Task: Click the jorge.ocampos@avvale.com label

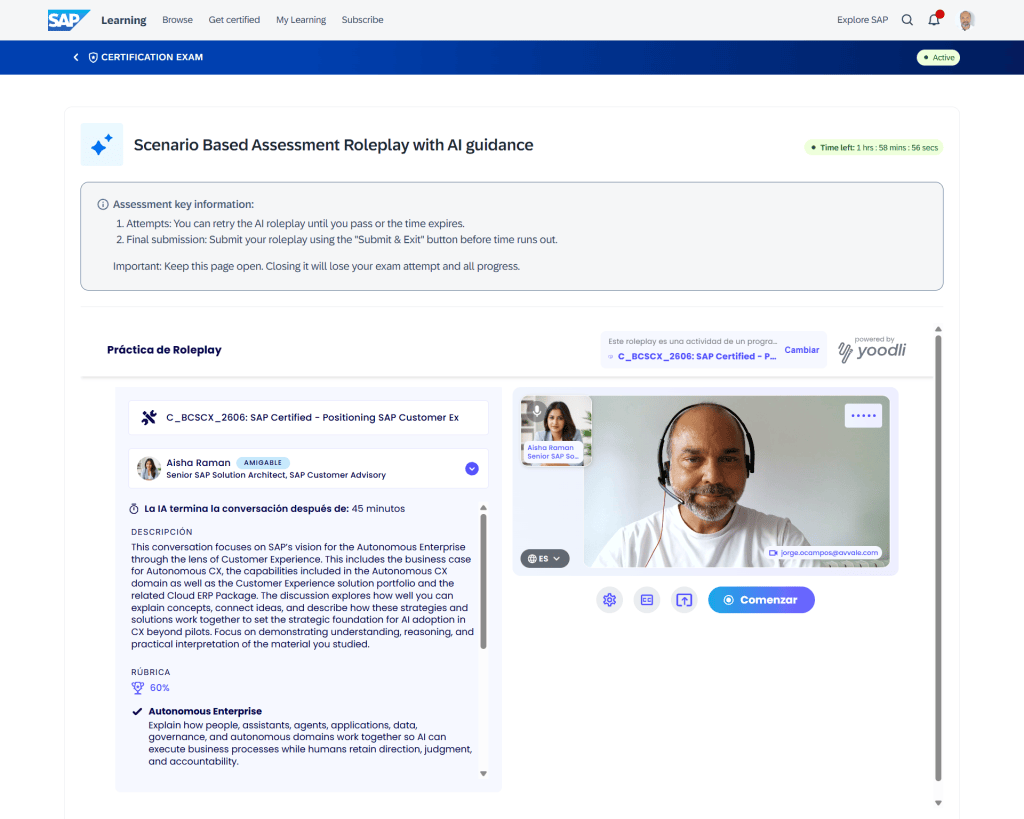Action: (829, 553)
